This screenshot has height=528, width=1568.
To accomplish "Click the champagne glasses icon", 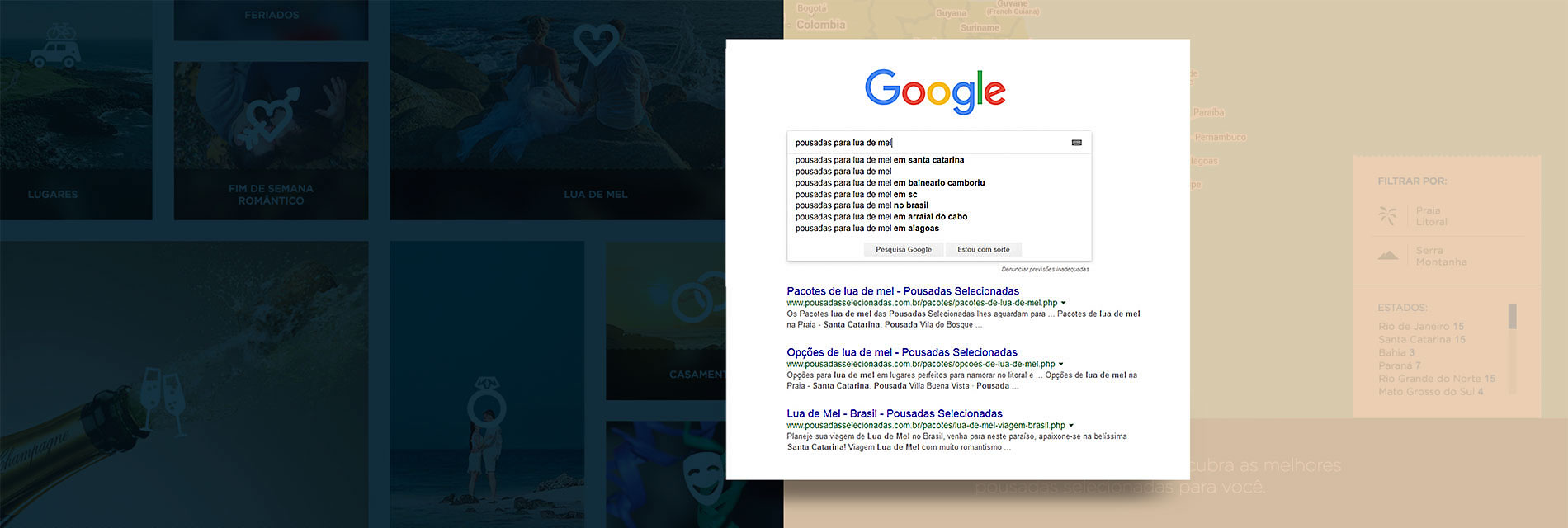I will point(163,402).
